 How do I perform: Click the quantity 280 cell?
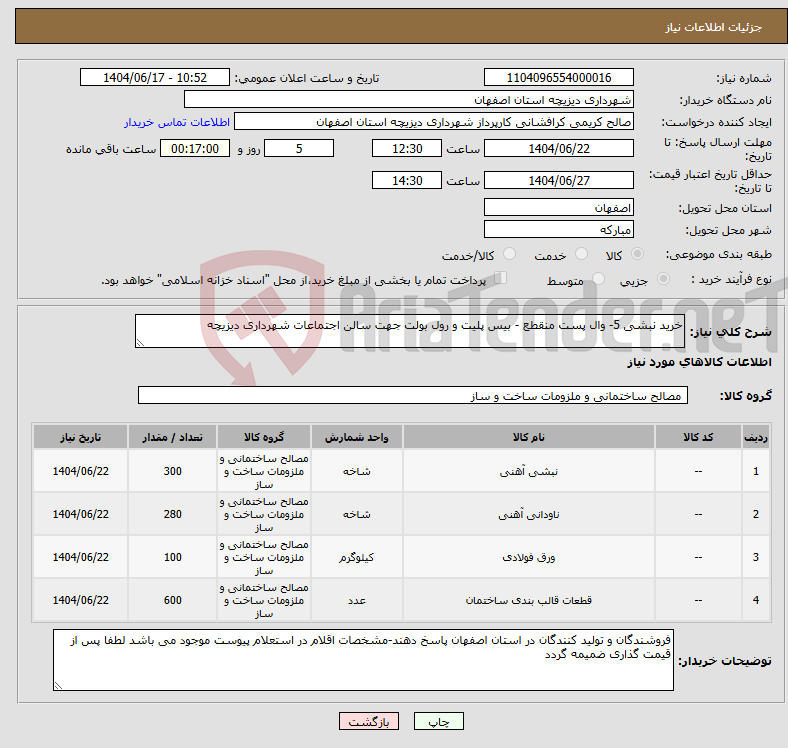(x=172, y=514)
